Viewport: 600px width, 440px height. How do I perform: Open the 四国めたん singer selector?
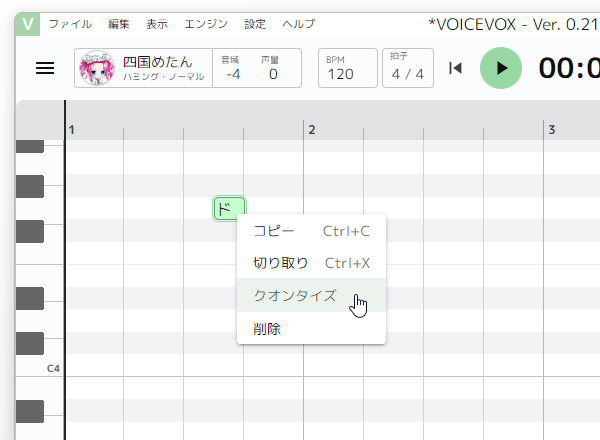[x=143, y=68]
